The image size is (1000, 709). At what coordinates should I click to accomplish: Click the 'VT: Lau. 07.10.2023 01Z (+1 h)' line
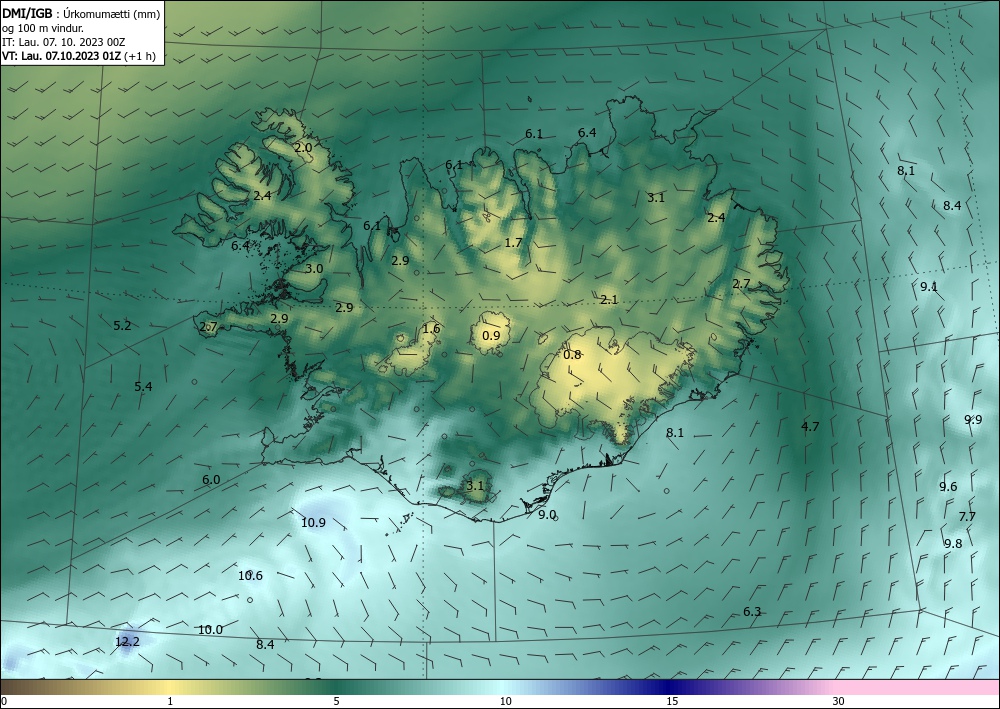pyautogui.click(x=79, y=56)
